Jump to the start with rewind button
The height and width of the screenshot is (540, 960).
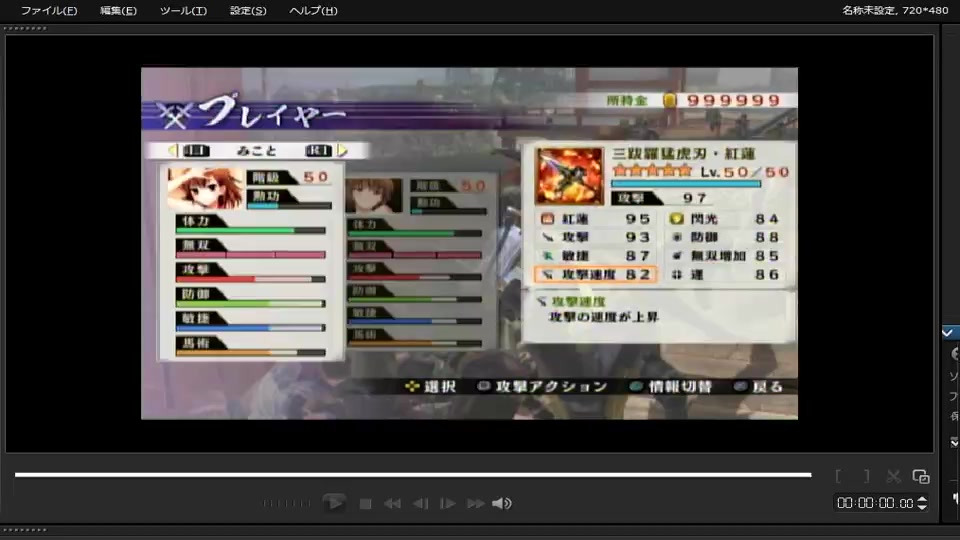[392, 504]
